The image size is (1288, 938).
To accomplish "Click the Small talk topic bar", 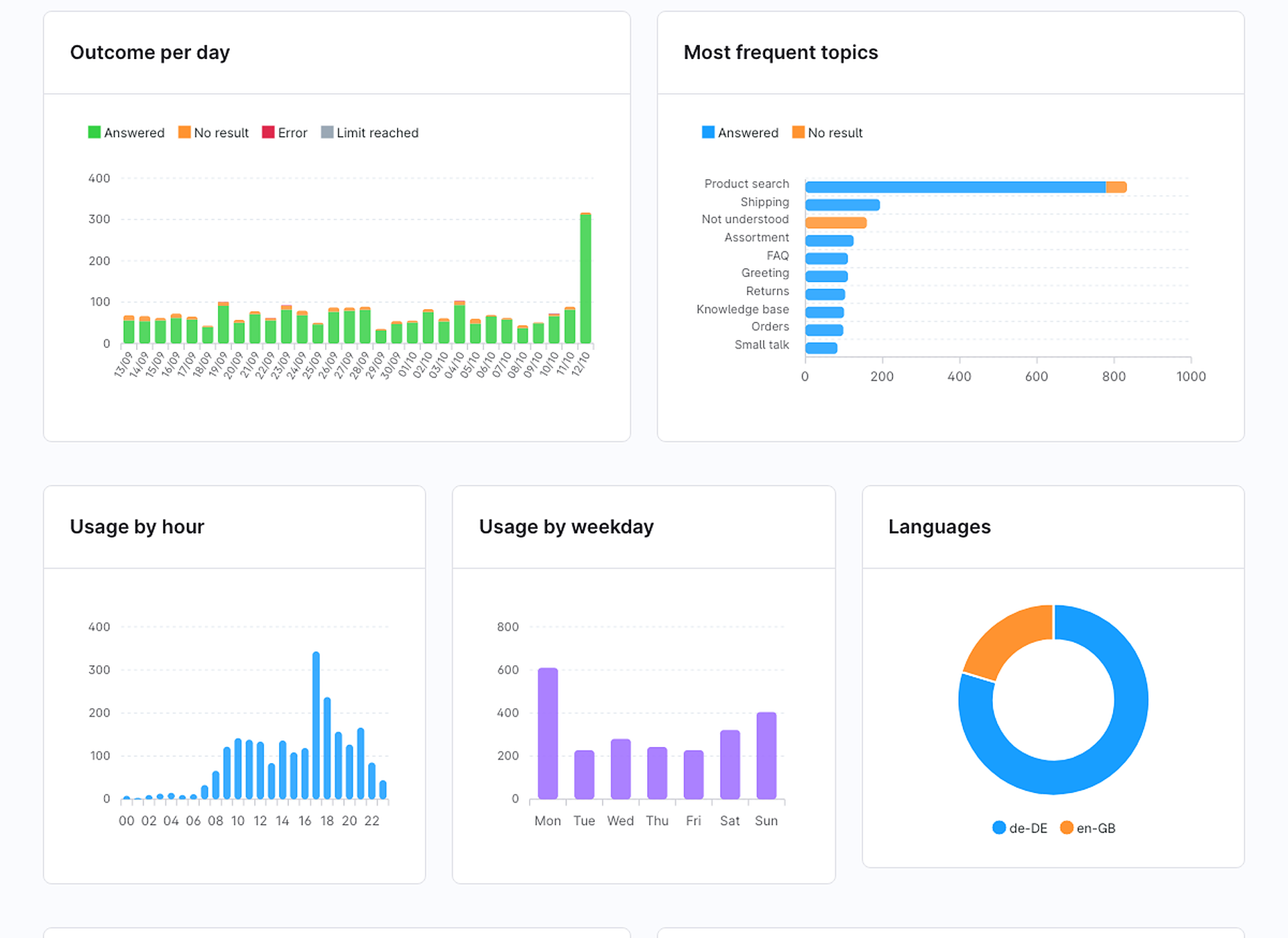I will [x=821, y=348].
